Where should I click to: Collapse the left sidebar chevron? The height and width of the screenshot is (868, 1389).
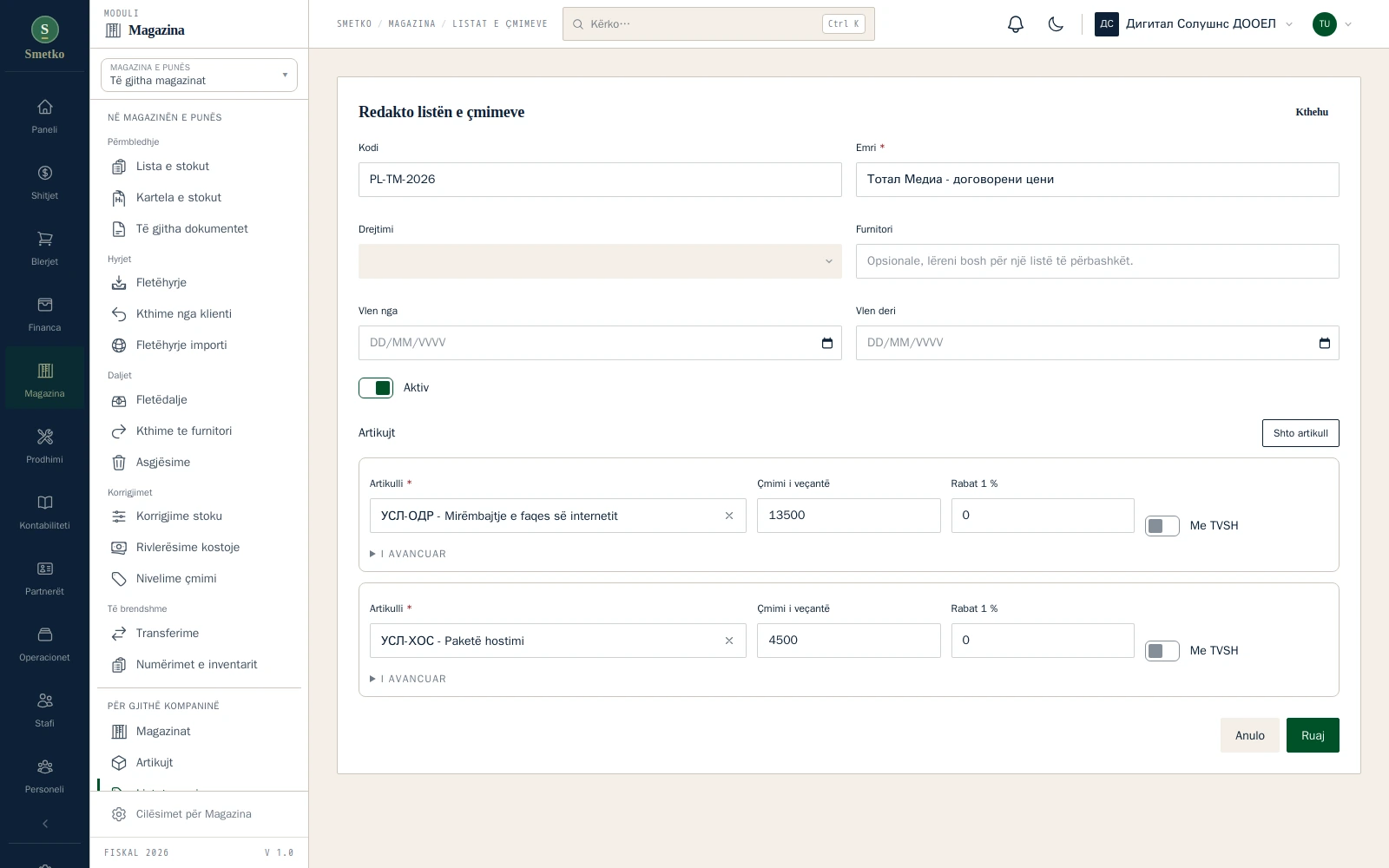tap(45, 824)
